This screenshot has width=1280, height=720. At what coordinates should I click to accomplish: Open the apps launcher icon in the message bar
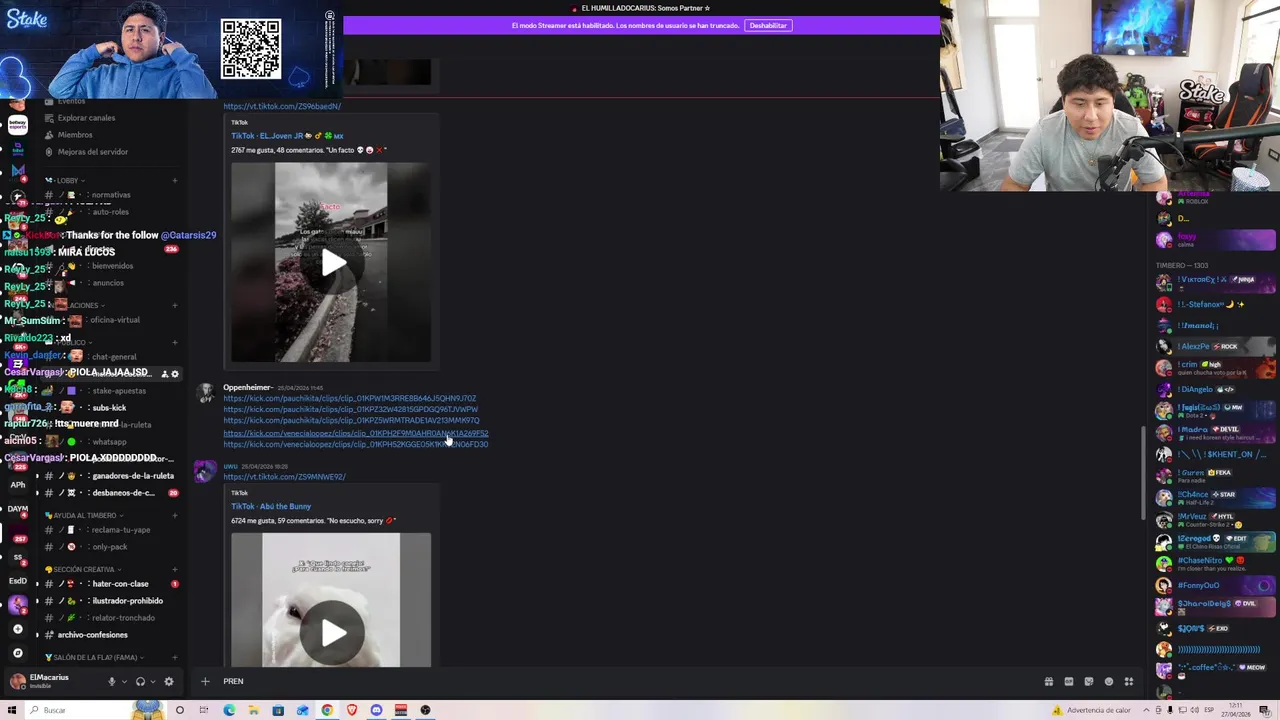click(x=1129, y=682)
